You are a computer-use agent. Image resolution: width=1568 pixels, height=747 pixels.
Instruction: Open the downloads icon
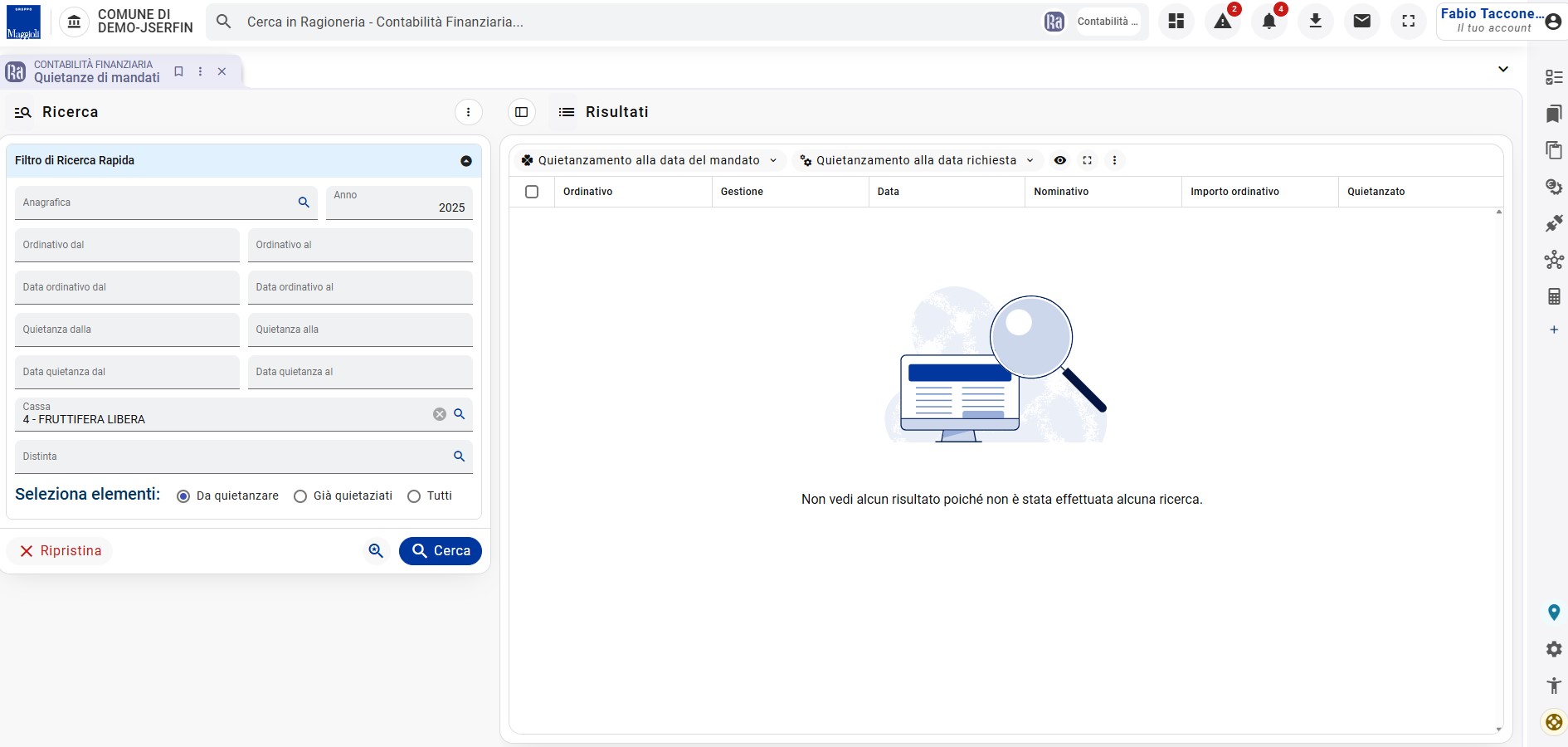tap(1316, 22)
